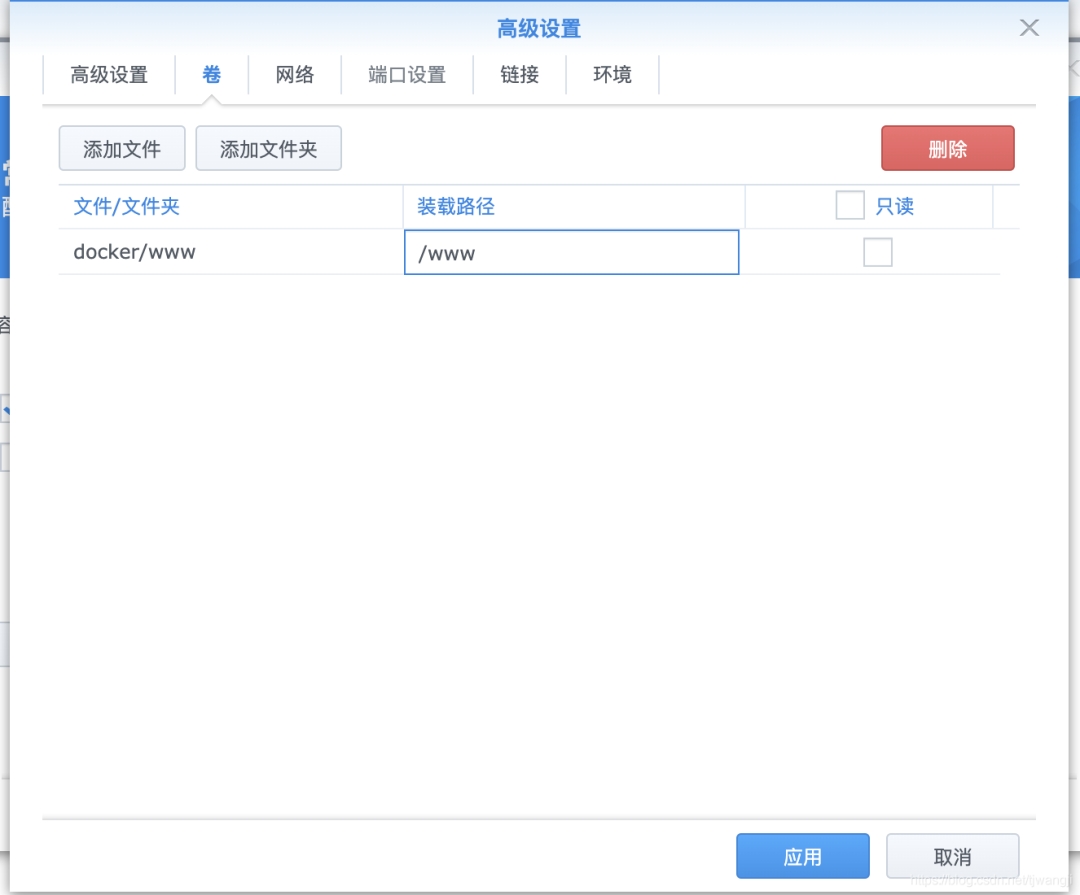Switch to the 高级设置 tab

coord(109,74)
